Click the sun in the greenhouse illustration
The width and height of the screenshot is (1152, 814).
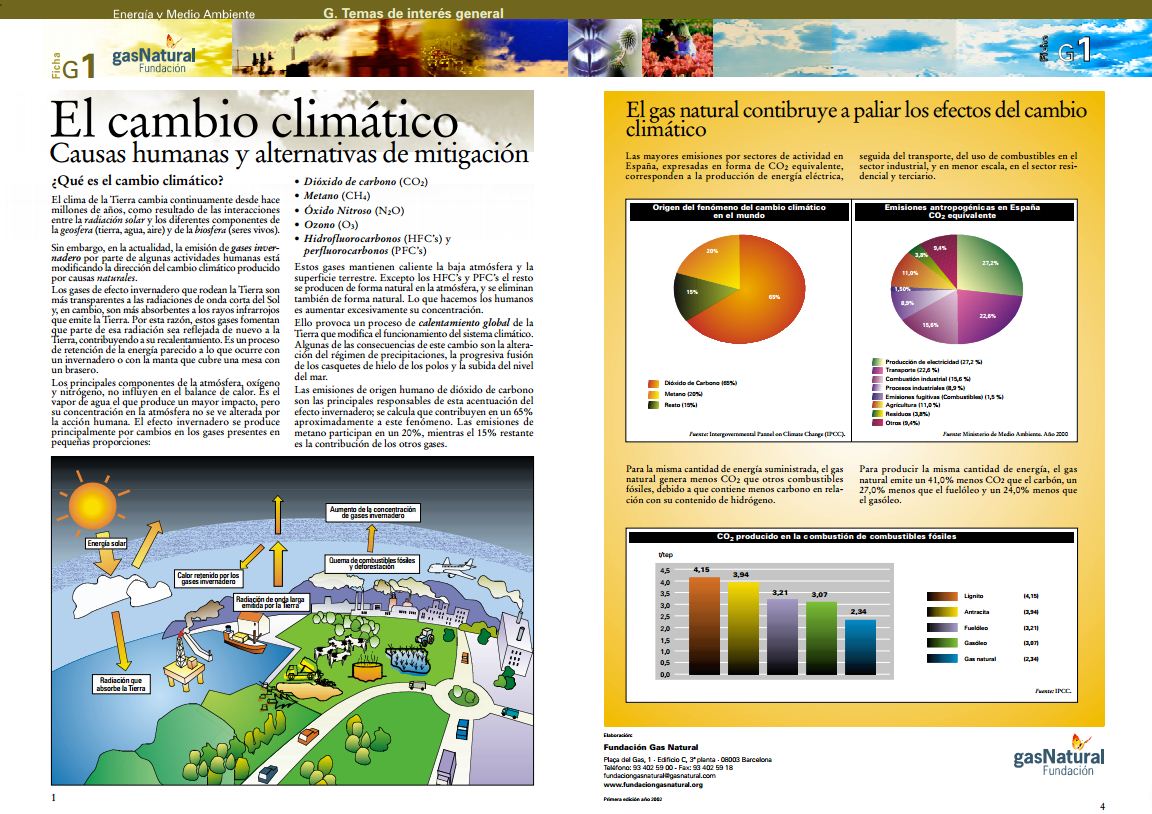click(x=93, y=506)
